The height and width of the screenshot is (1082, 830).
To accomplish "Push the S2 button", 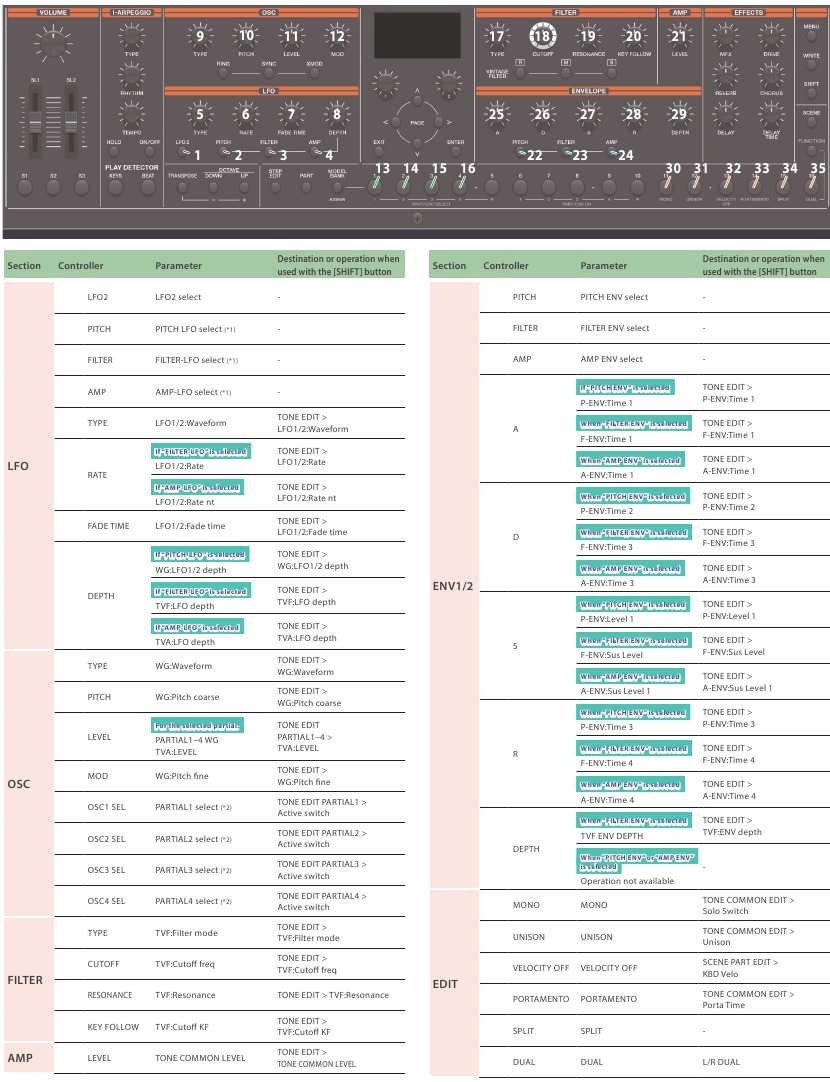I will point(54,188).
